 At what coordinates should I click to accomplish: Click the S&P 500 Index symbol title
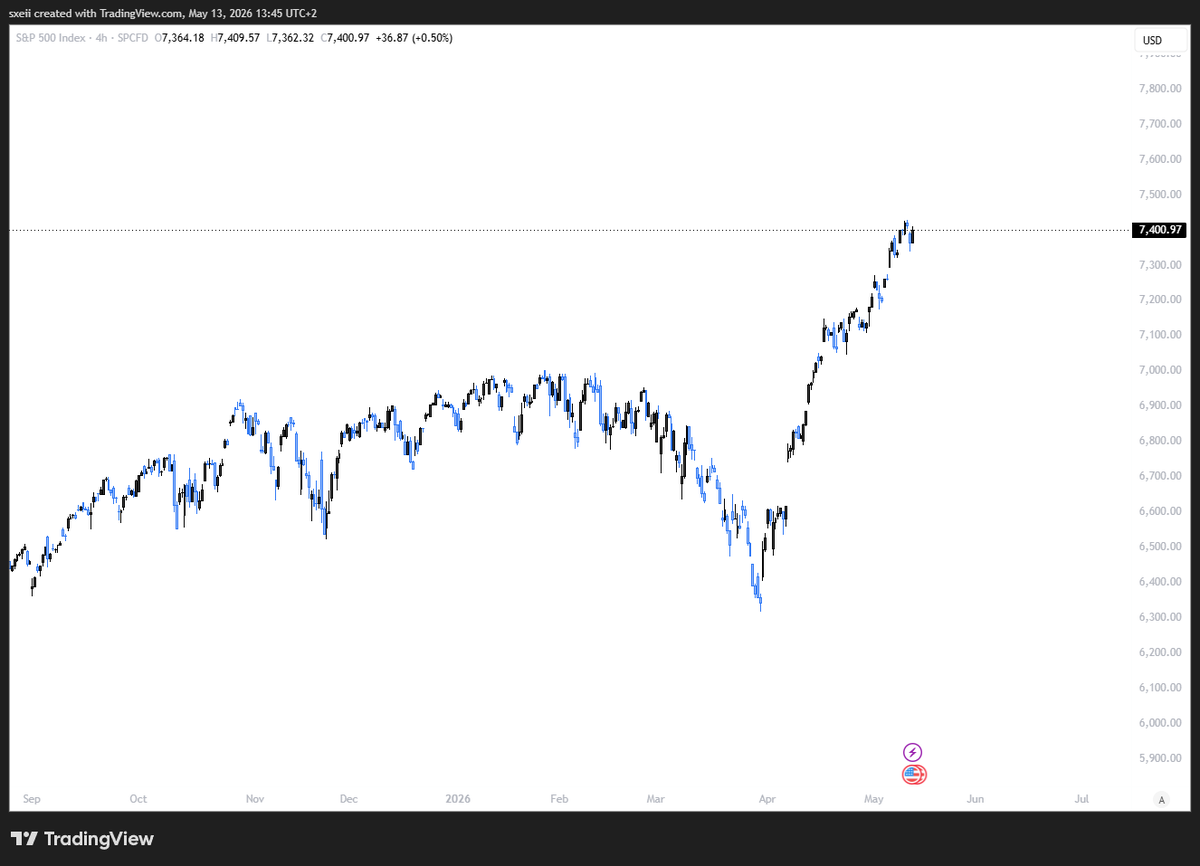point(49,38)
